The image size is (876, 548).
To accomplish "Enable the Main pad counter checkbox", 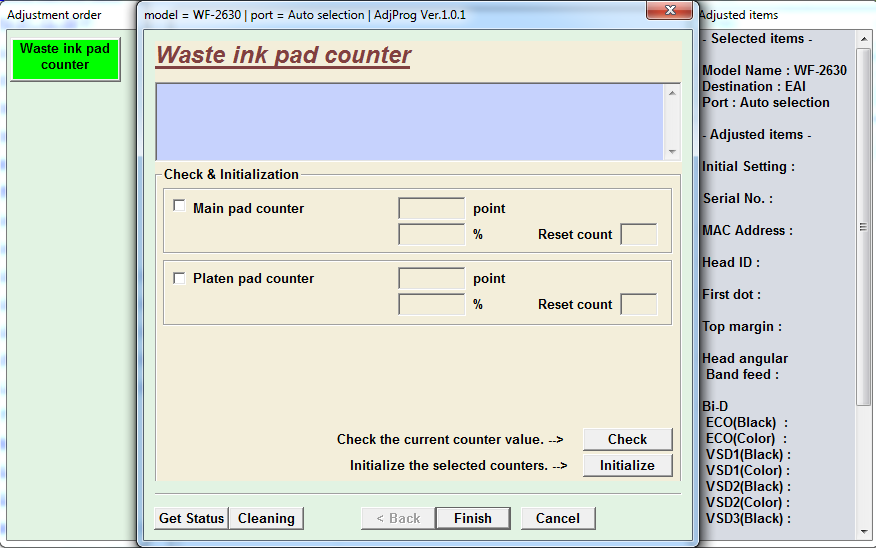I will tap(179, 206).
